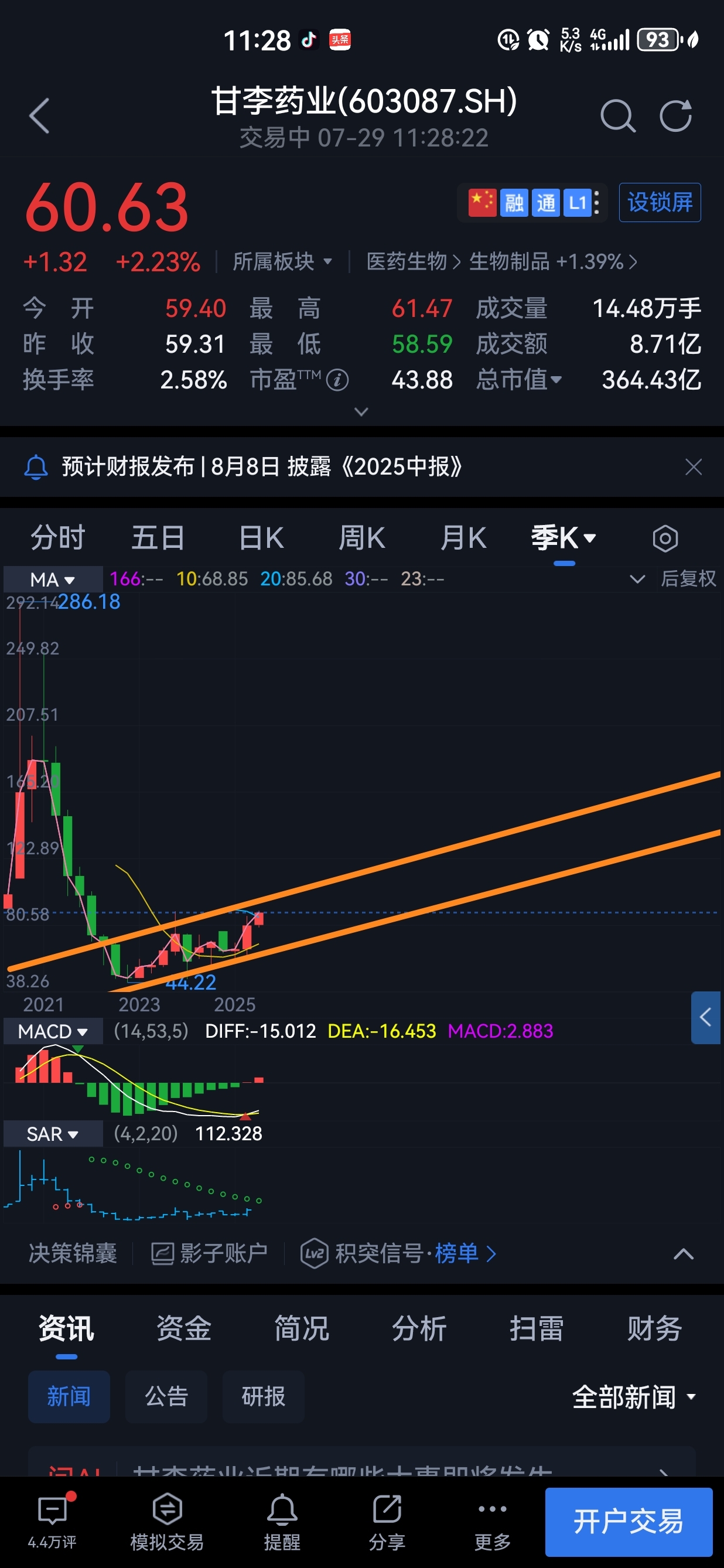724x1568 pixels.
Task: Tap the Toutiao status bar notification icon
Action: point(340,40)
